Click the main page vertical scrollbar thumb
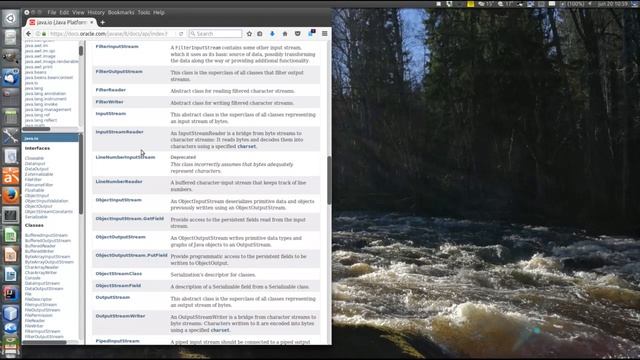640x360 pixels. (x=329, y=180)
